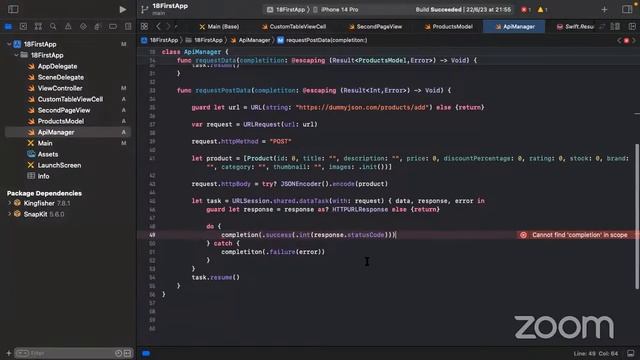Image resolution: width=640 pixels, height=360 pixels.
Task: Open the Report navigator icon
Action: pos(128,27)
